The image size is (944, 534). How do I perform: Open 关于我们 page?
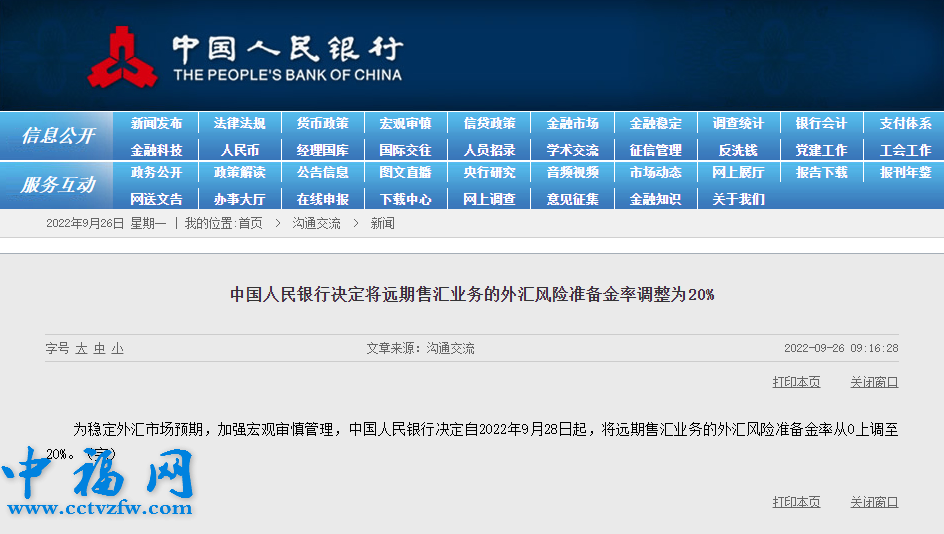(x=739, y=199)
